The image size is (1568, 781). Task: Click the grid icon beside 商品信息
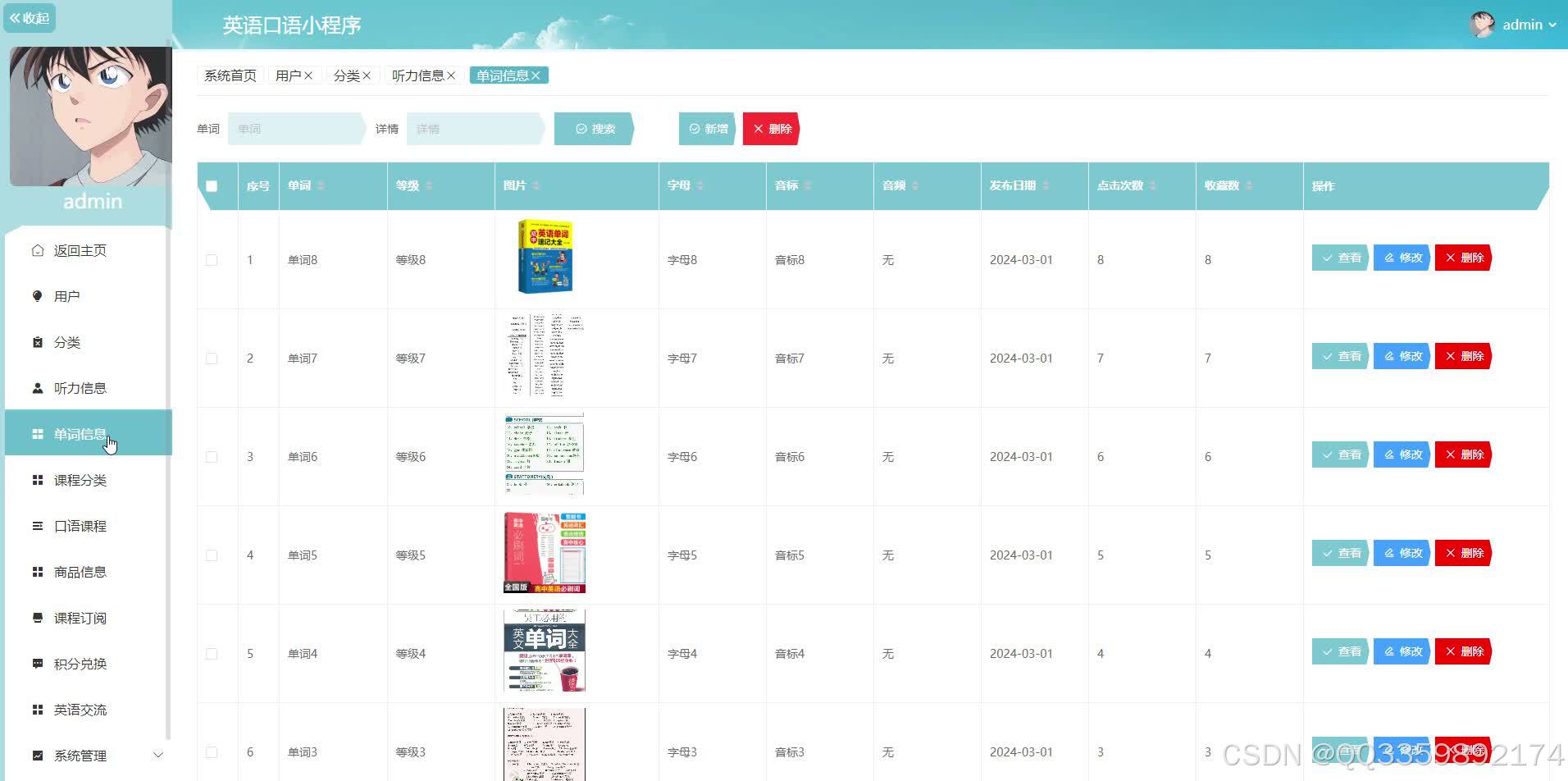(37, 572)
